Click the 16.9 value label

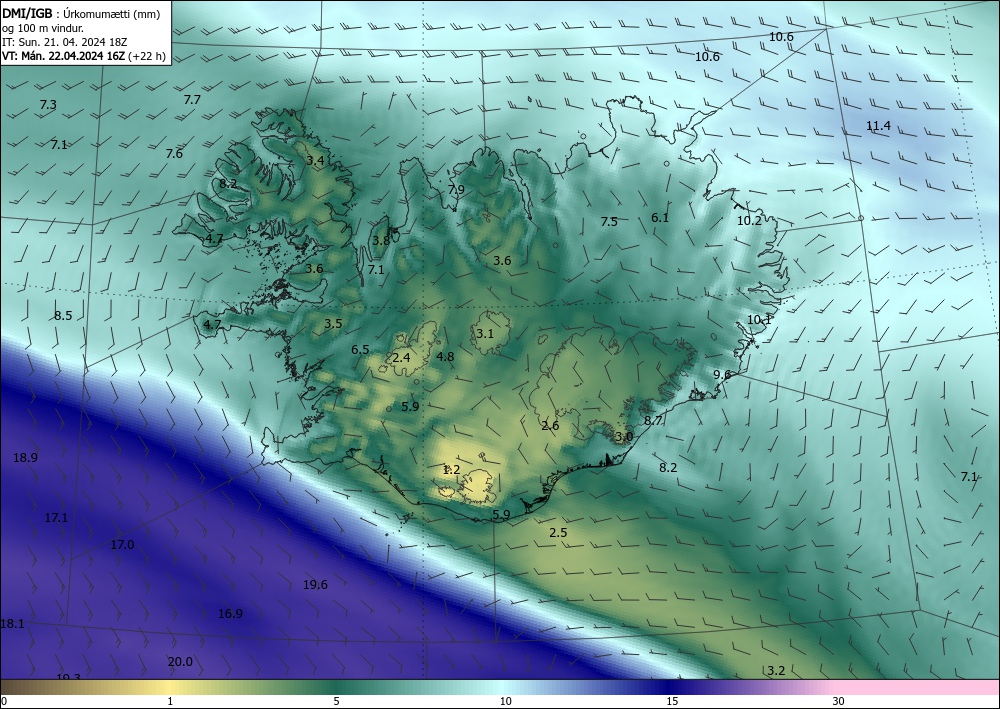coord(230,613)
